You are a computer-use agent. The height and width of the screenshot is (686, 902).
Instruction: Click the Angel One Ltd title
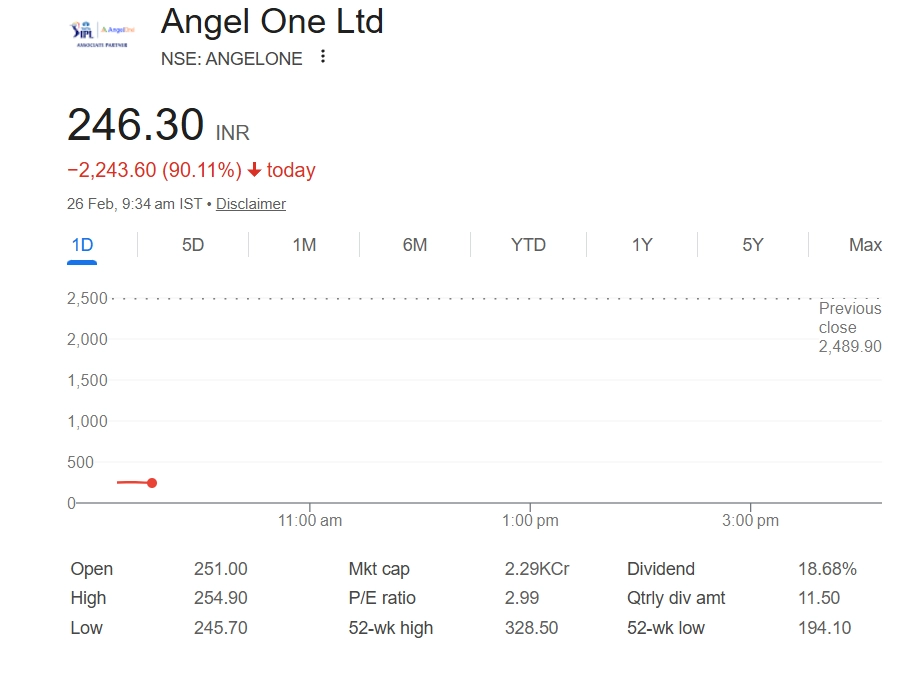pyautogui.click(x=272, y=21)
